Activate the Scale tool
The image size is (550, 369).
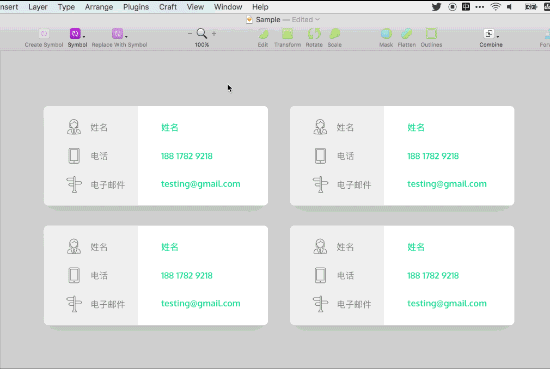coord(335,34)
